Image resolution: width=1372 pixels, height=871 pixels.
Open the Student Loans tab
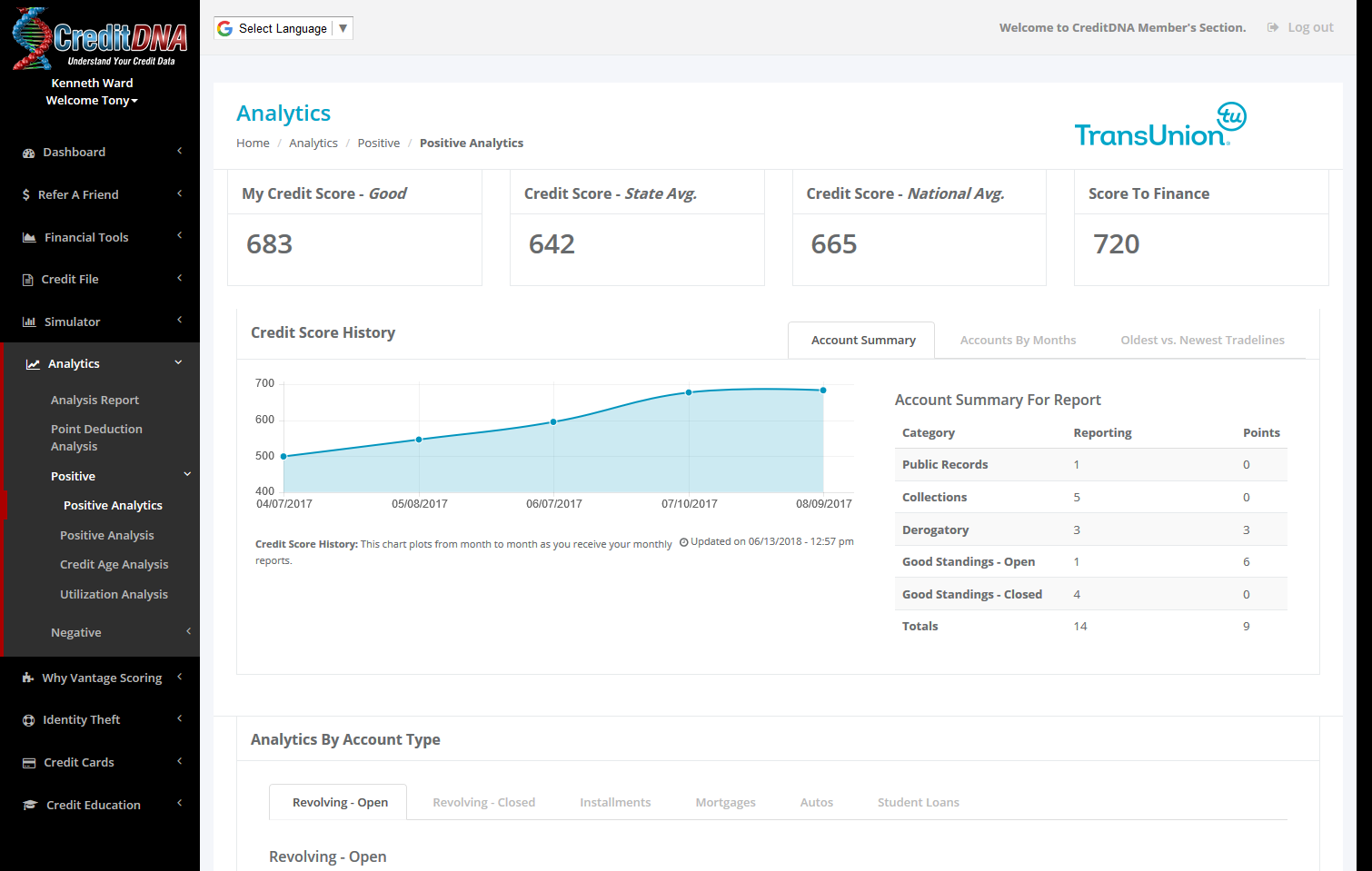[918, 803]
